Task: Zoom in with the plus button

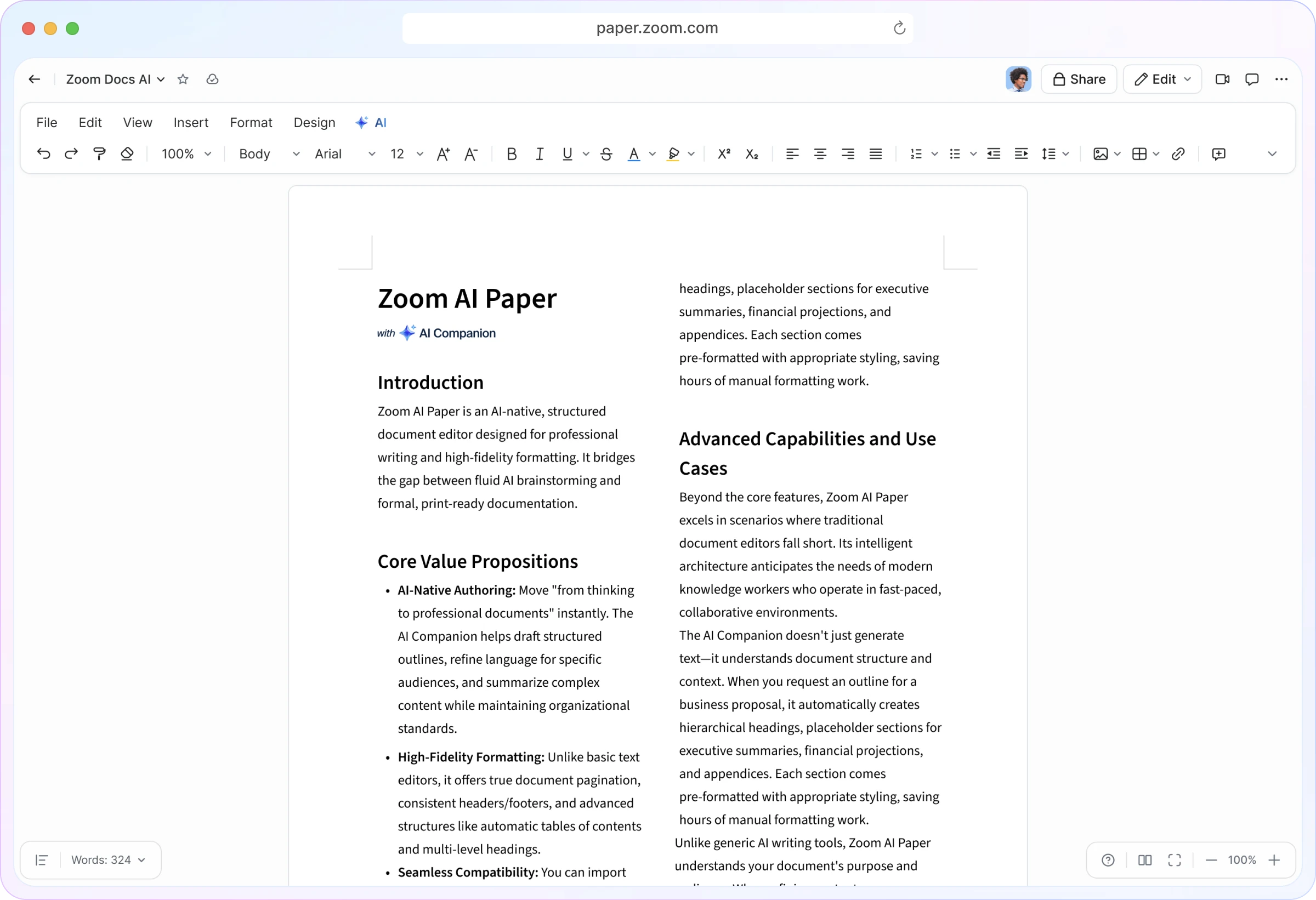Action: pyautogui.click(x=1274, y=861)
